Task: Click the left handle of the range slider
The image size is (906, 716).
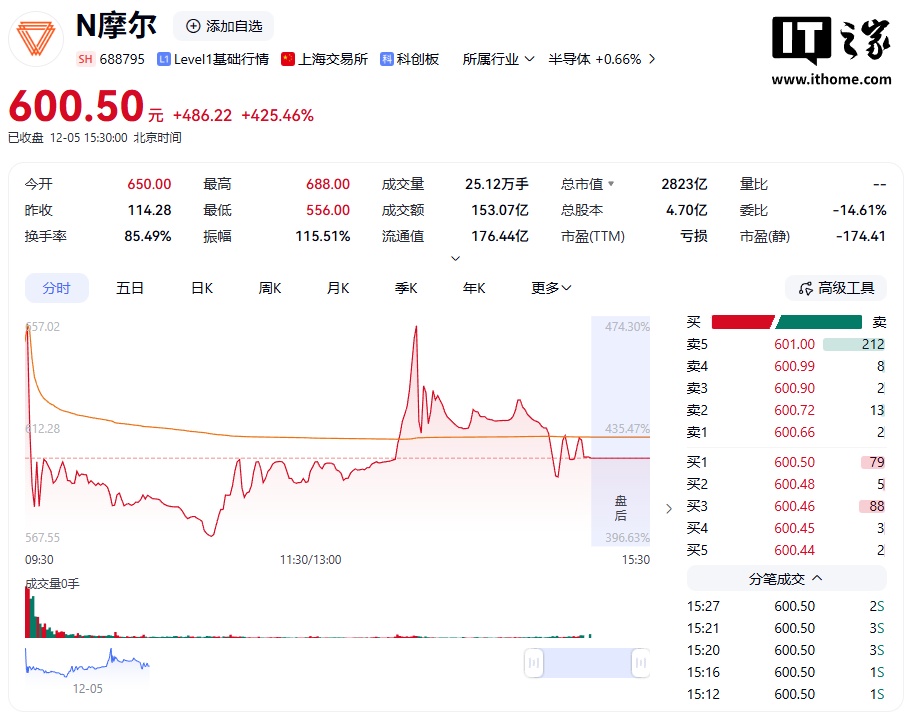Action: click(534, 662)
